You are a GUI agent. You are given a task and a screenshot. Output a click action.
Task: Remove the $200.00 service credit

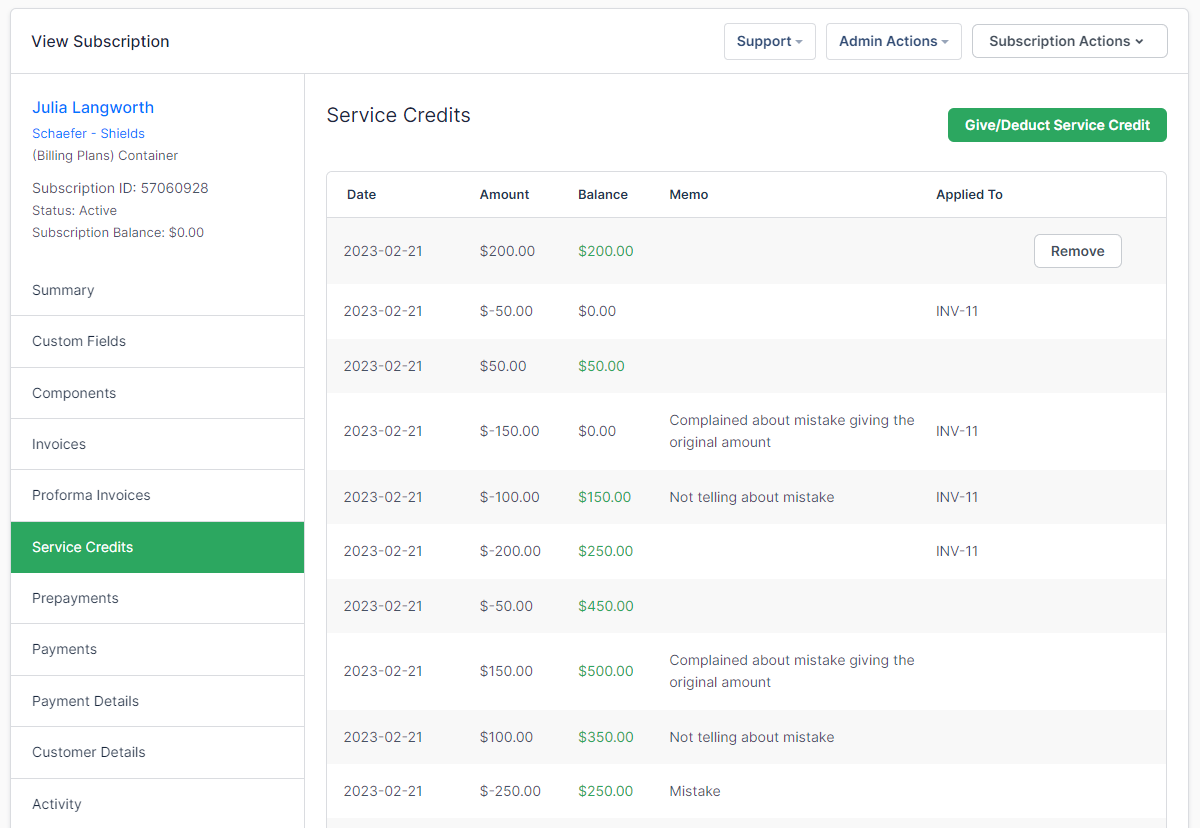pyautogui.click(x=1077, y=251)
